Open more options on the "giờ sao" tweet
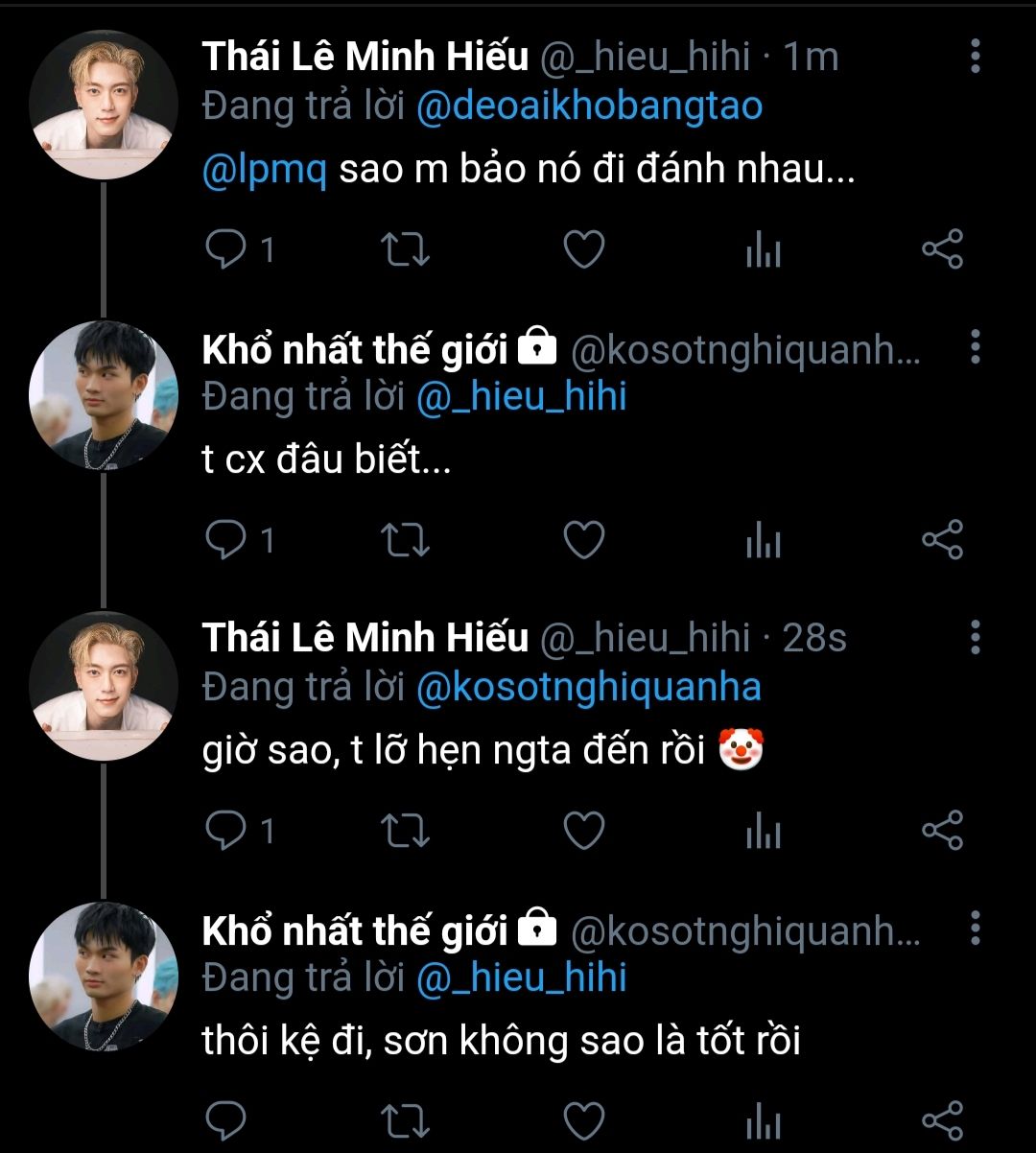This screenshot has height=1153, width=1036. click(976, 637)
